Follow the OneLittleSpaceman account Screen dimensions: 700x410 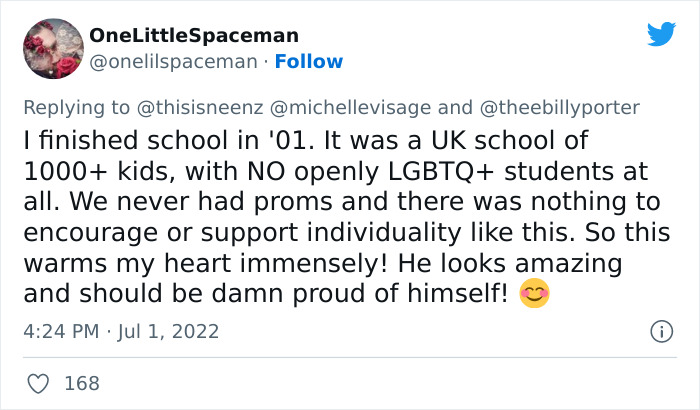pyautogui.click(x=309, y=62)
